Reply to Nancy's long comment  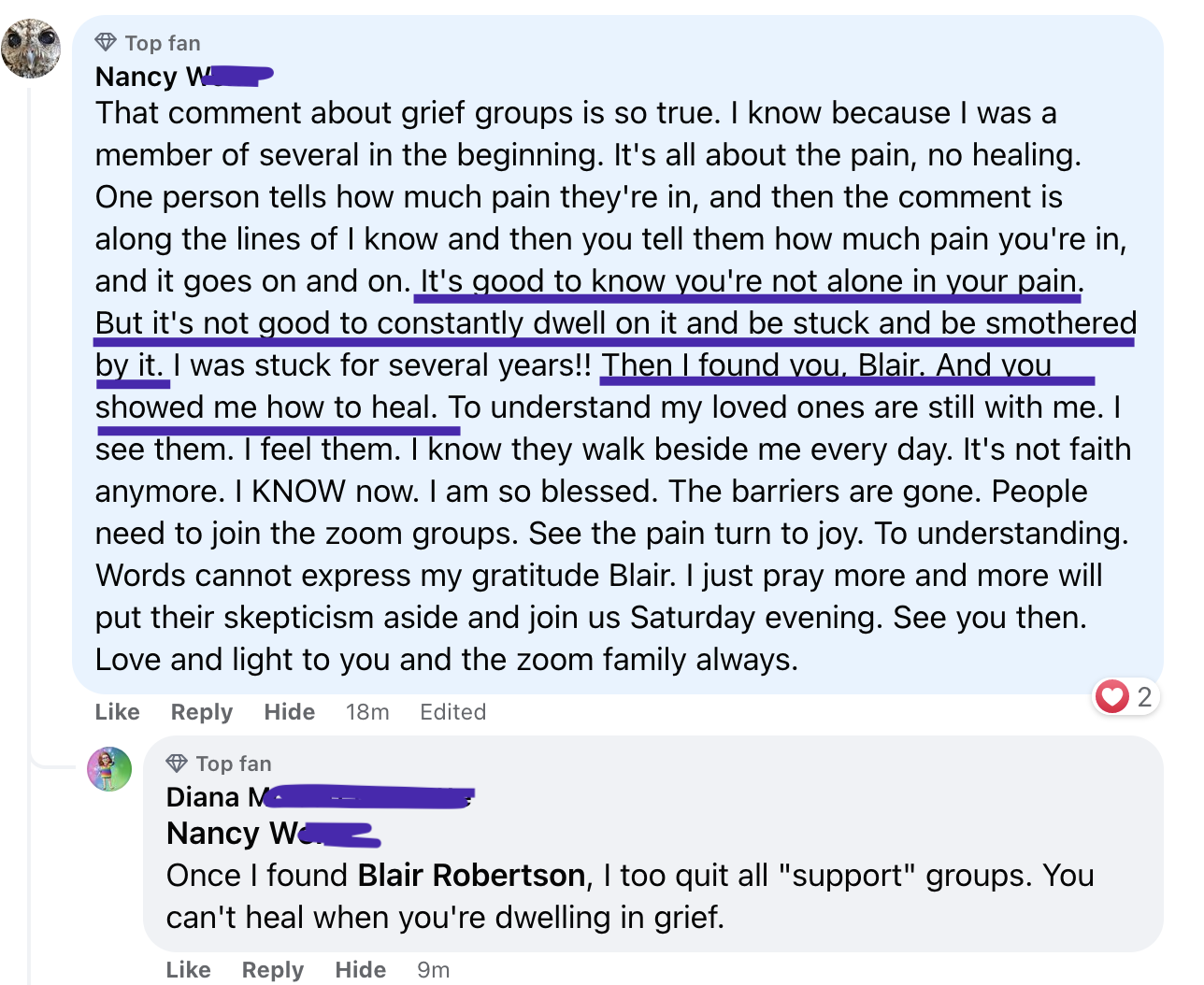201,712
